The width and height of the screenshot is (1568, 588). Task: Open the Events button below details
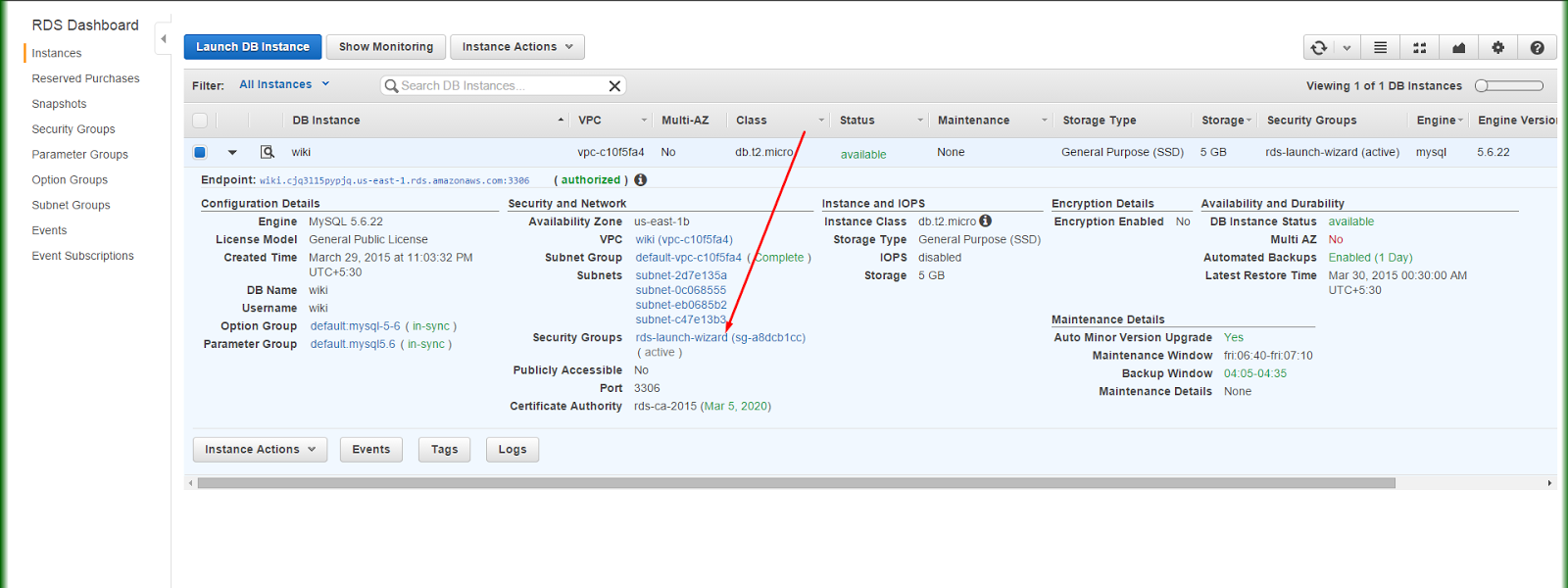371,449
